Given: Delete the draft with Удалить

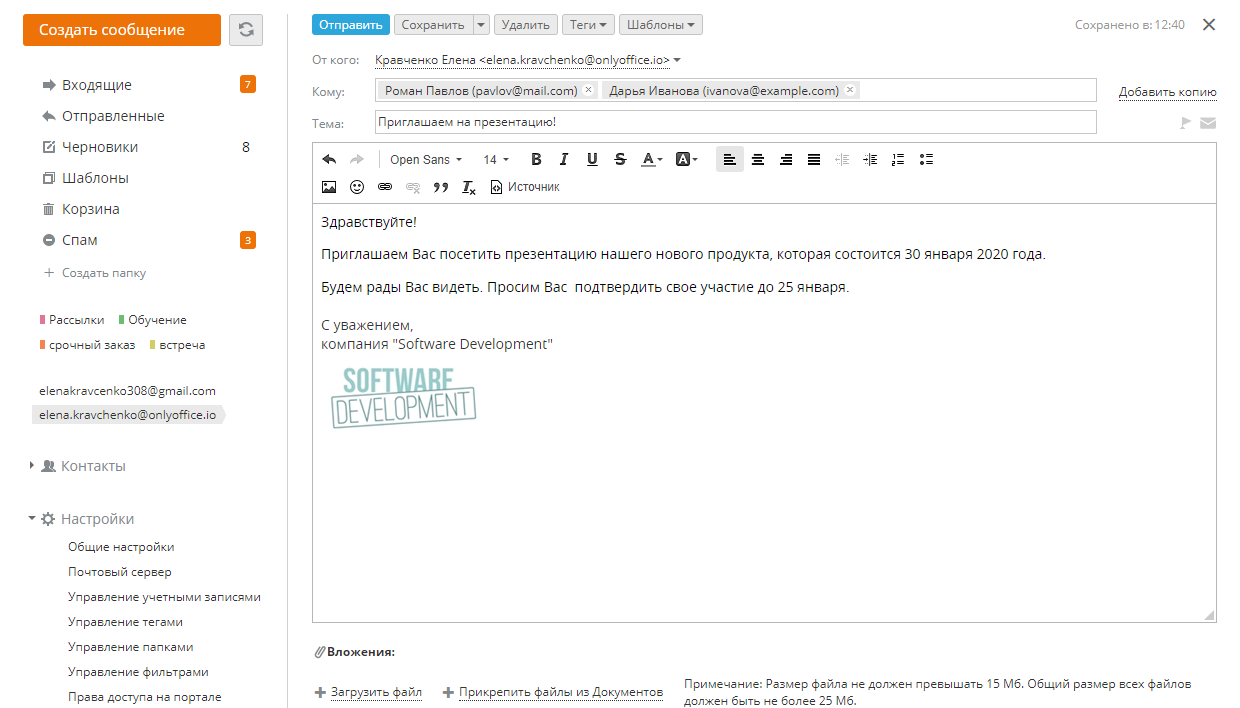Looking at the screenshot, I should [x=526, y=25].
